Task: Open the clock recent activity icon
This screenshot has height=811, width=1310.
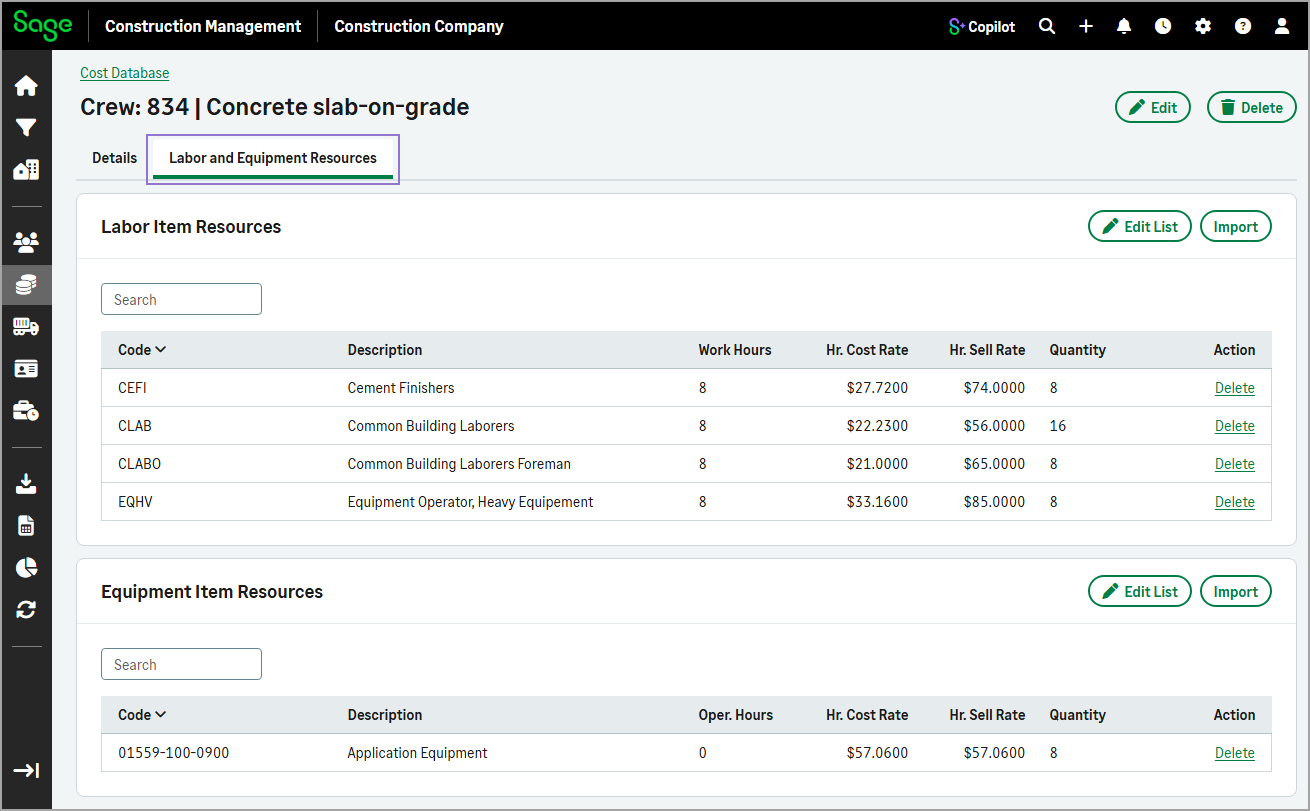Action: point(1163,27)
